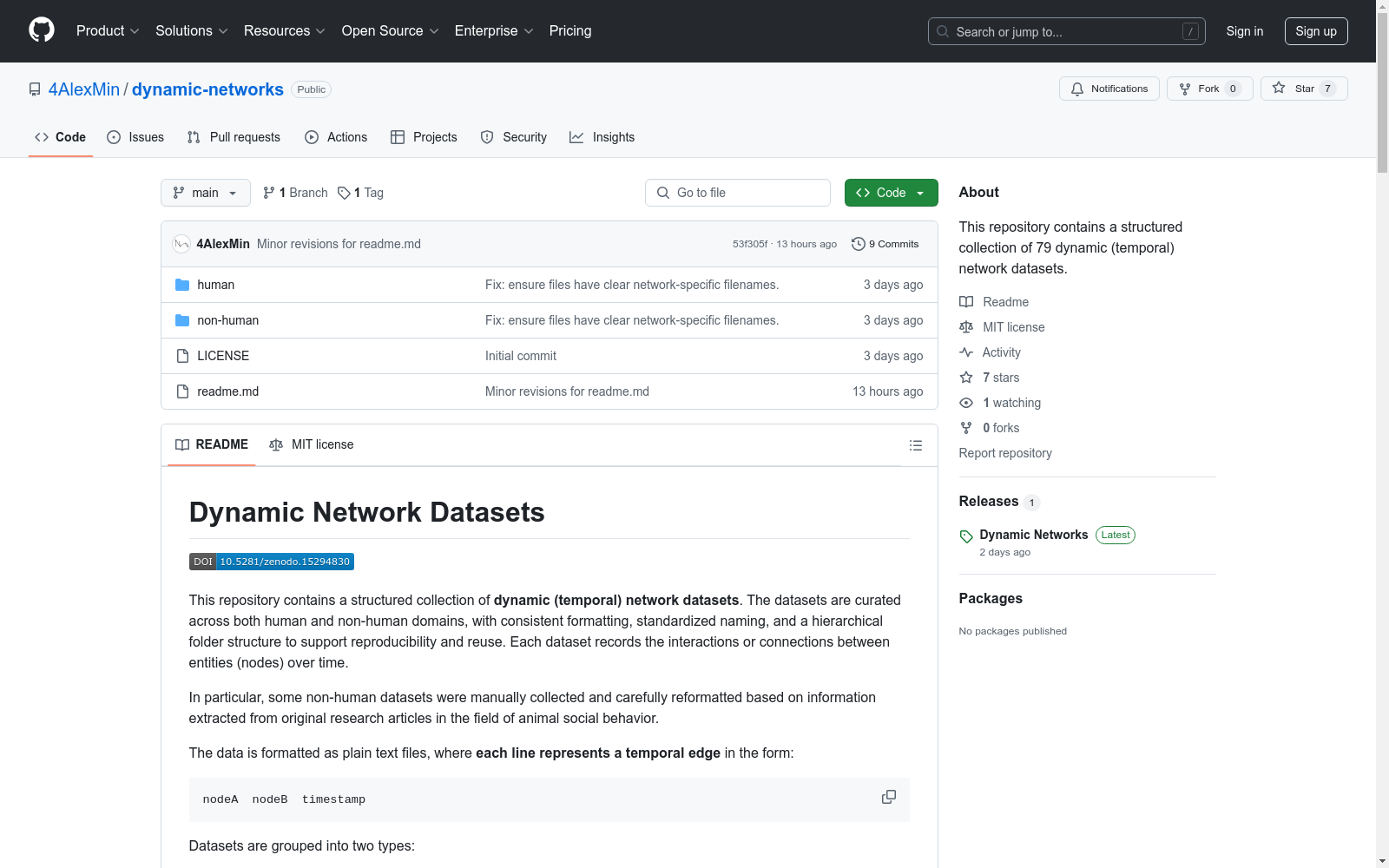Click the scales icon beside MIT license
This screenshot has height=868, width=1389.
coord(966,327)
